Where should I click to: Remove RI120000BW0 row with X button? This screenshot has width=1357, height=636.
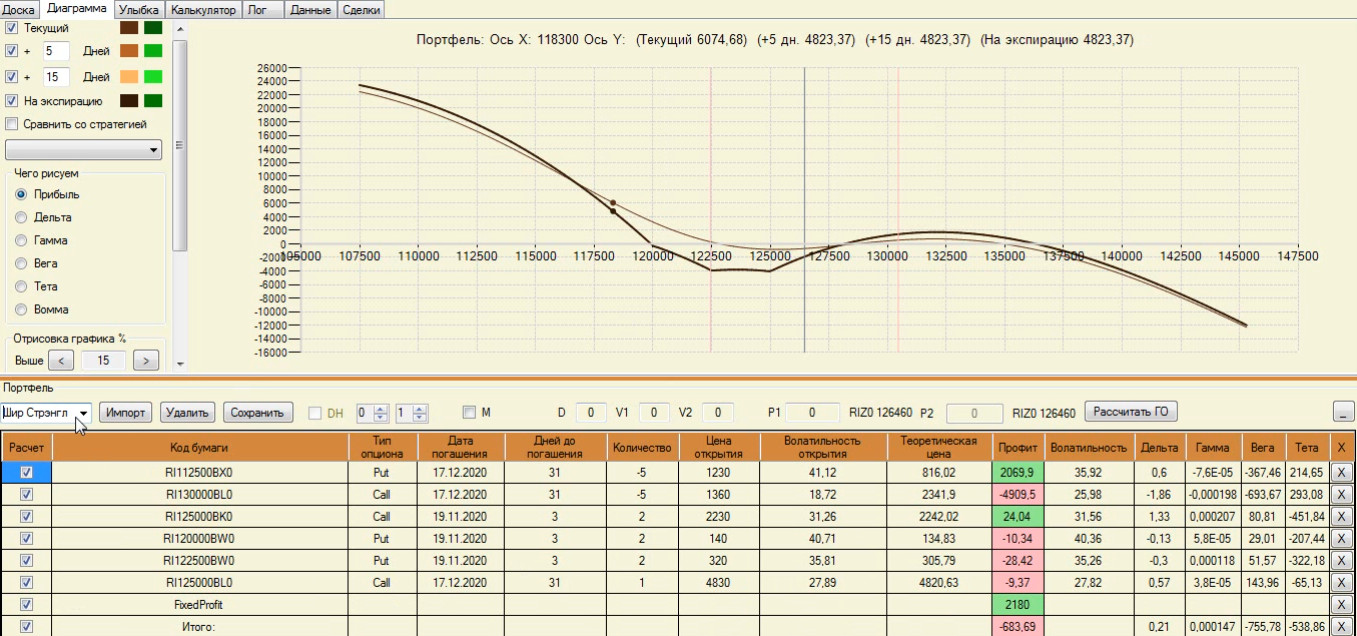coord(1342,538)
